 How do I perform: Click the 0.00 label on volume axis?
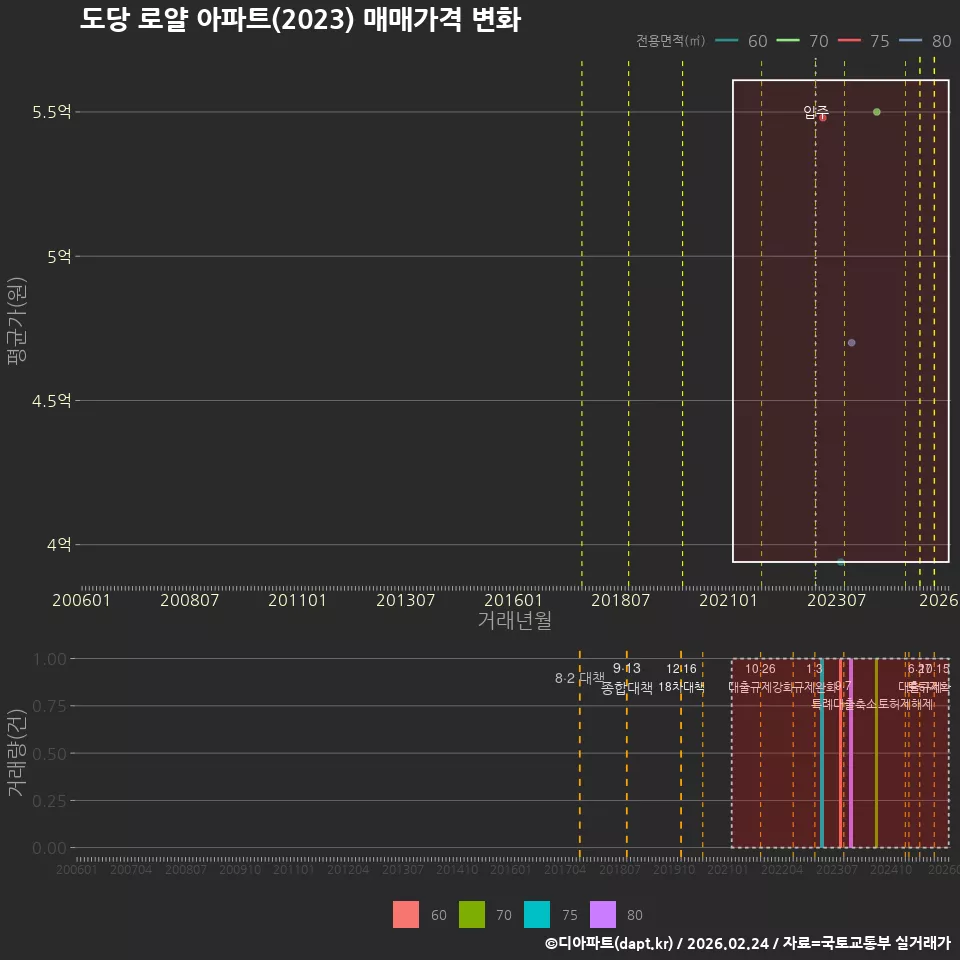point(49,849)
